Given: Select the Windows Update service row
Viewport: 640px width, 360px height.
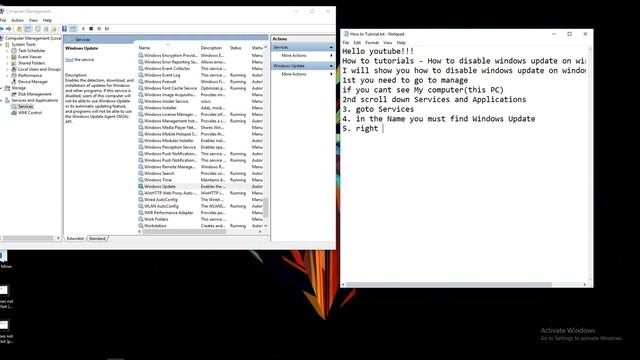Looking at the screenshot, I should pos(200,187).
